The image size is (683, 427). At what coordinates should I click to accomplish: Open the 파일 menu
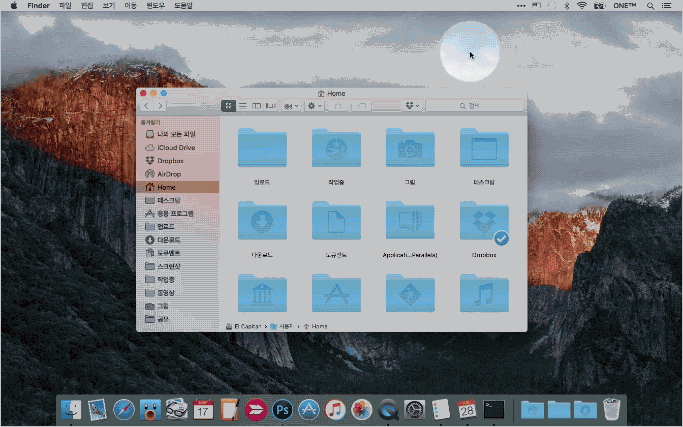pyautogui.click(x=65, y=6)
